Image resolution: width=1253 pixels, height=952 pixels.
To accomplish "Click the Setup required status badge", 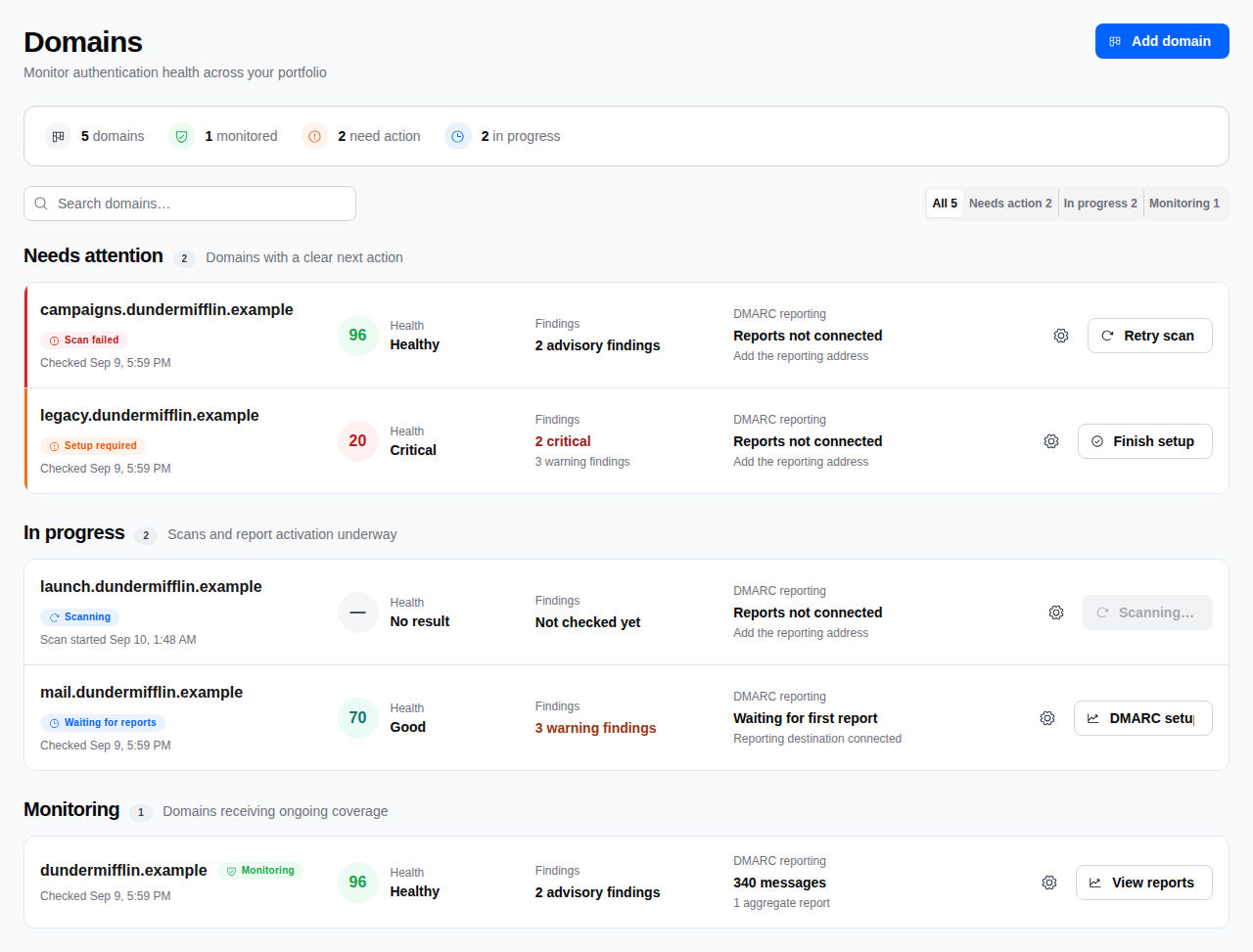I will (x=93, y=446).
